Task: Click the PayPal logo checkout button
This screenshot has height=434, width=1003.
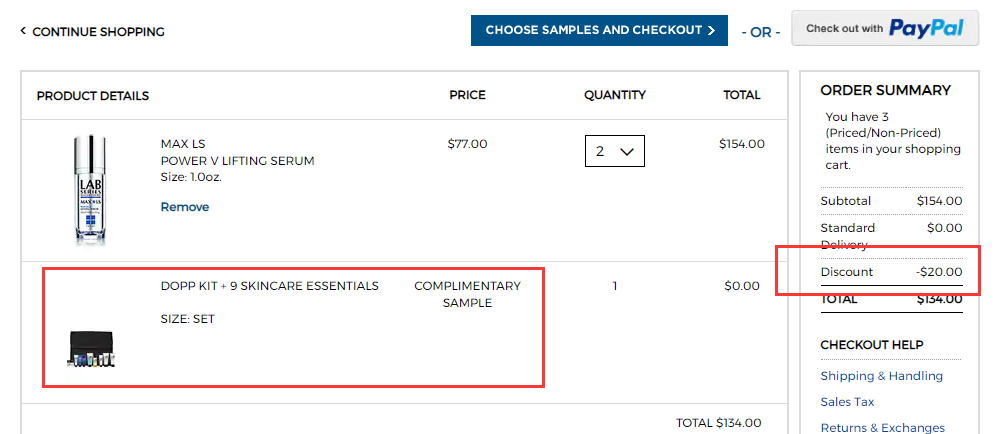Action: point(885,29)
